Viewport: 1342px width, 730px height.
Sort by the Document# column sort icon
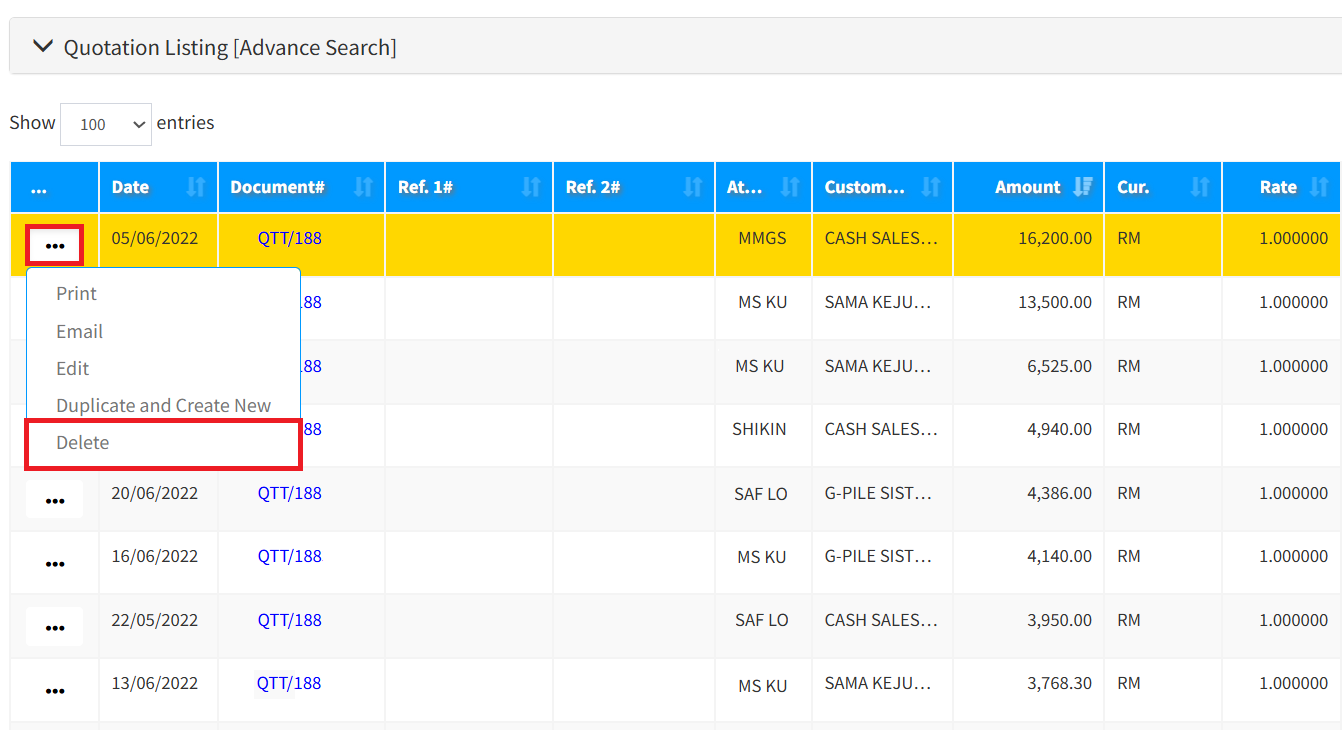[x=364, y=187]
